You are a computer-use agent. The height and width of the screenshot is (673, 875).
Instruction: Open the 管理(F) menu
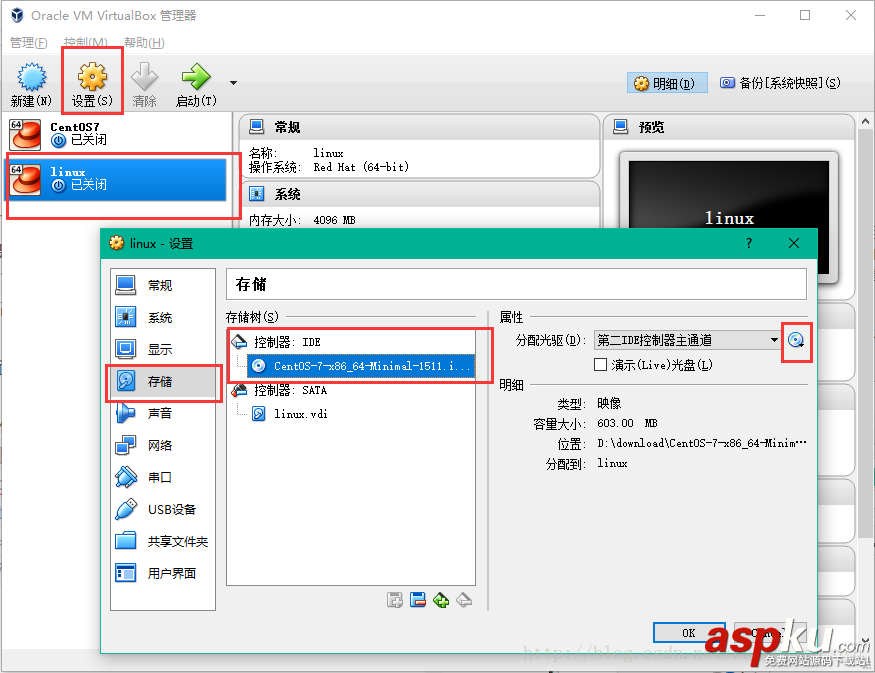click(28, 42)
